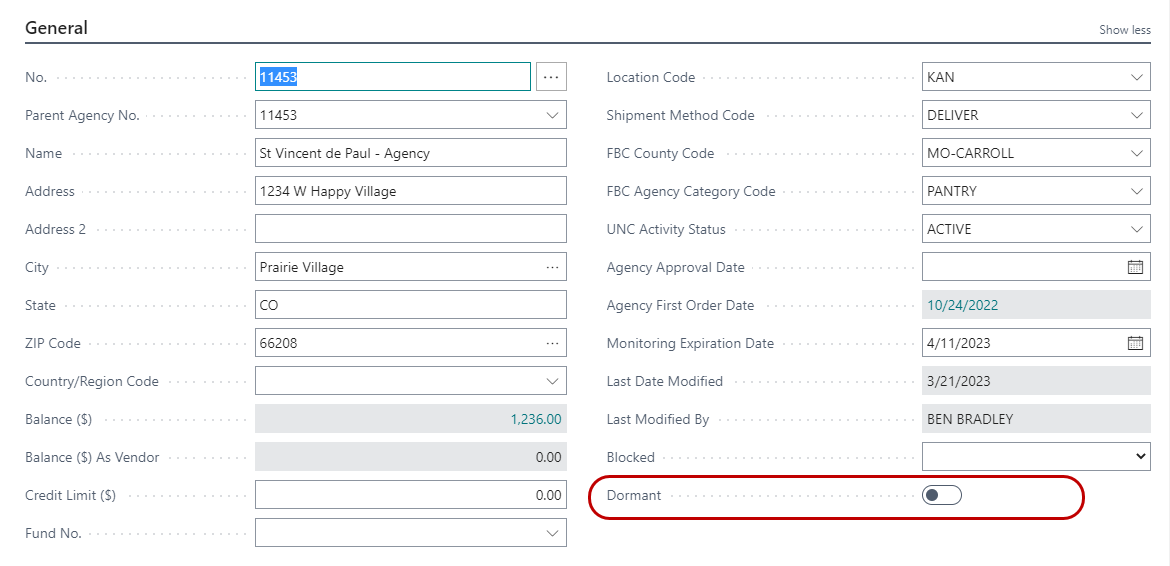
Task: Expand the FBC Agency Category Code dropdown
Action: (x=1136, y=191)
